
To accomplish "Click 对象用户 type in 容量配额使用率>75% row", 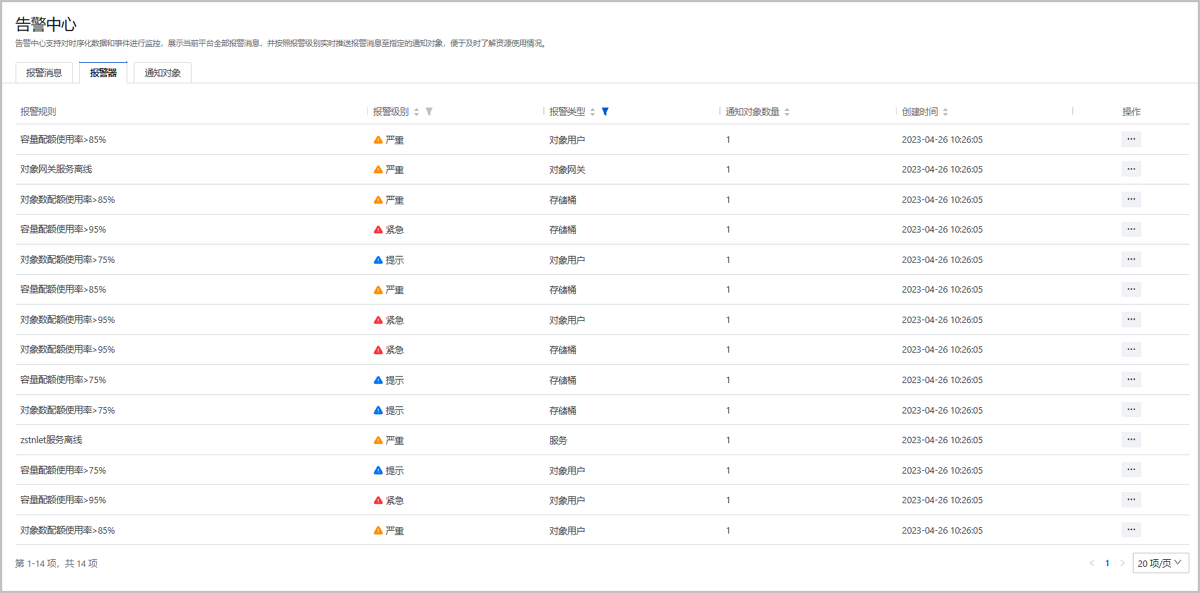I will [567, 470].
